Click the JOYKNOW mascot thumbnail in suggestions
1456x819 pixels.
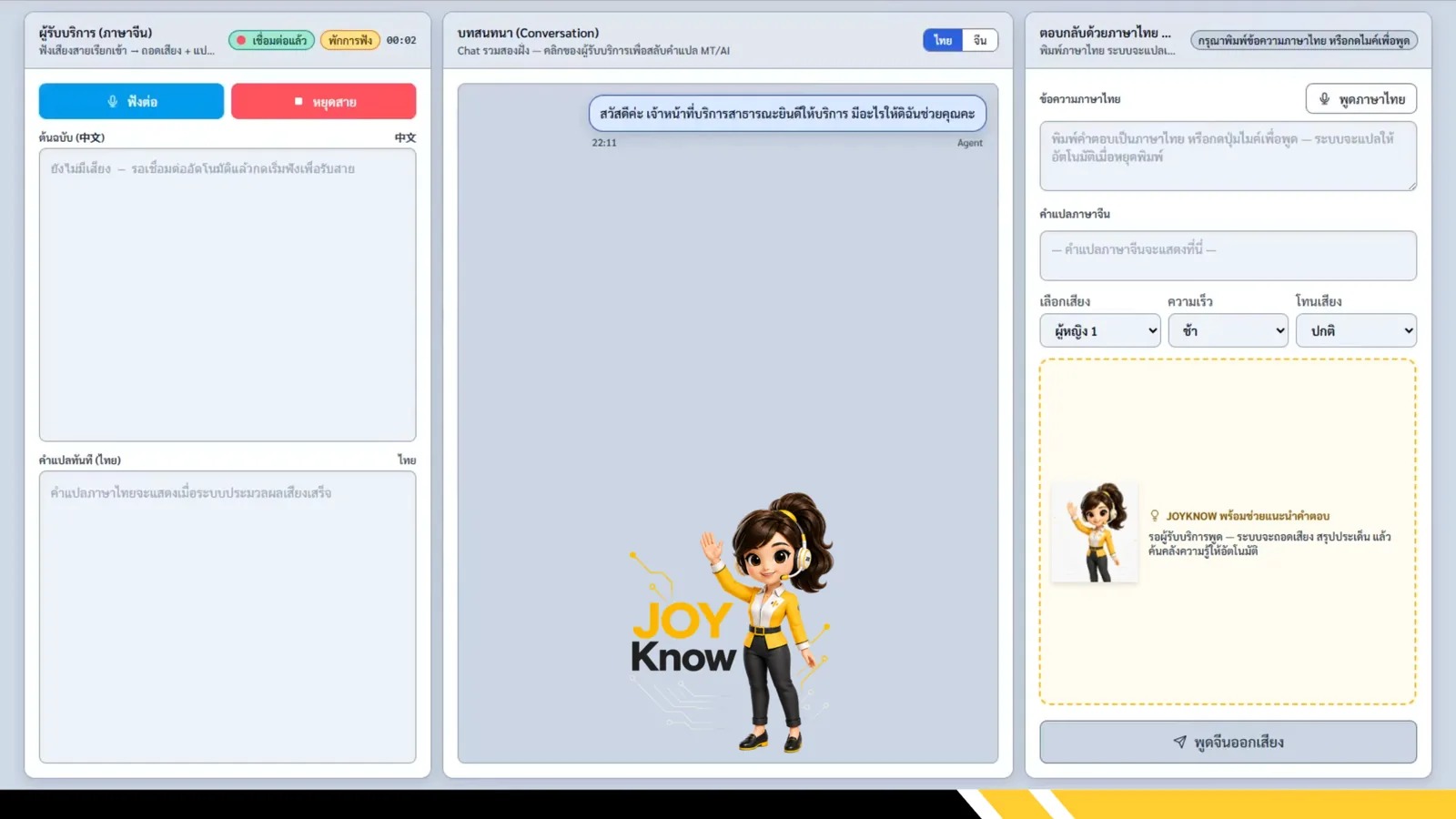[x=1095, y=531]
